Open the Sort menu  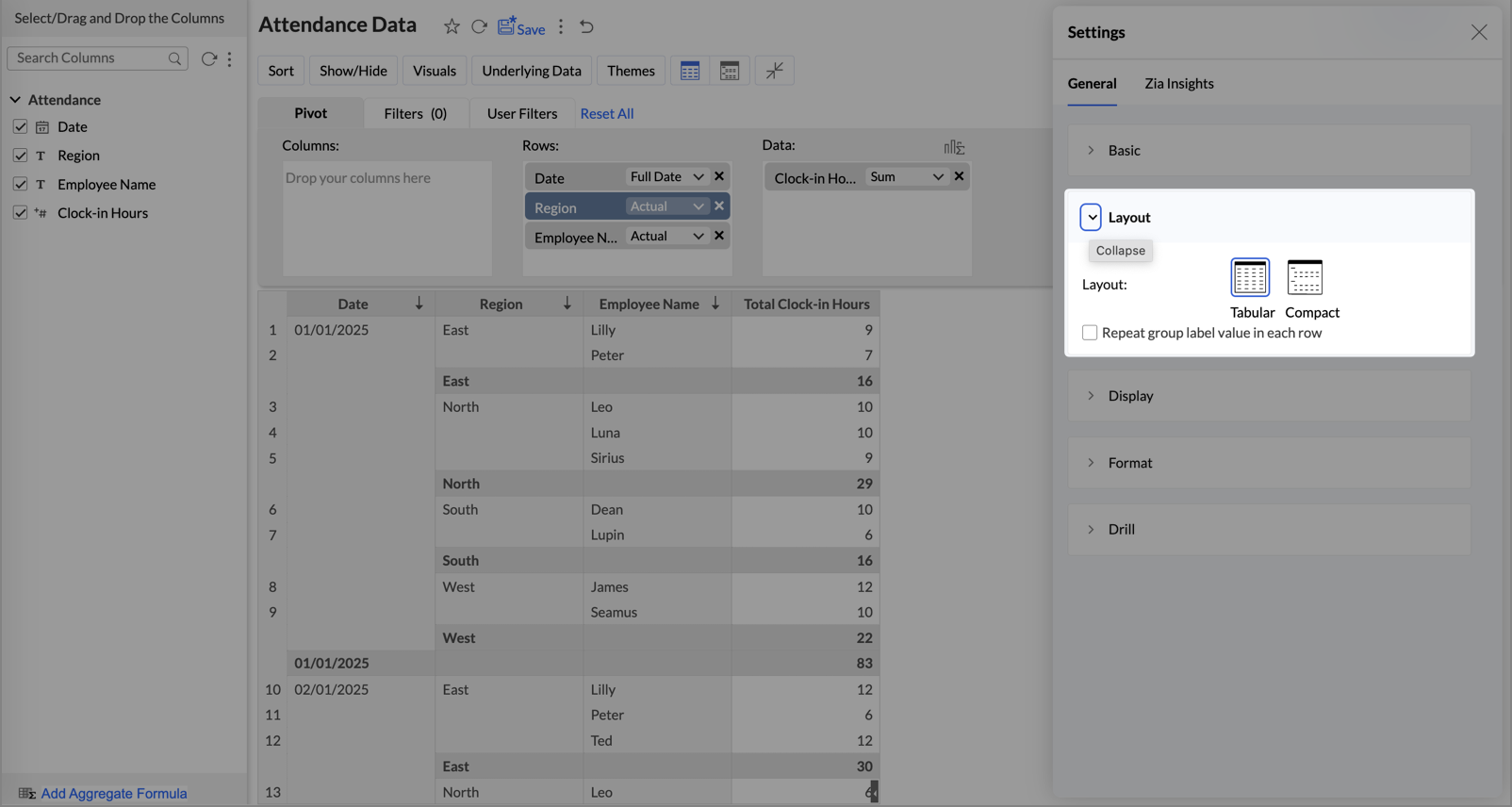[x=281, y=71]
